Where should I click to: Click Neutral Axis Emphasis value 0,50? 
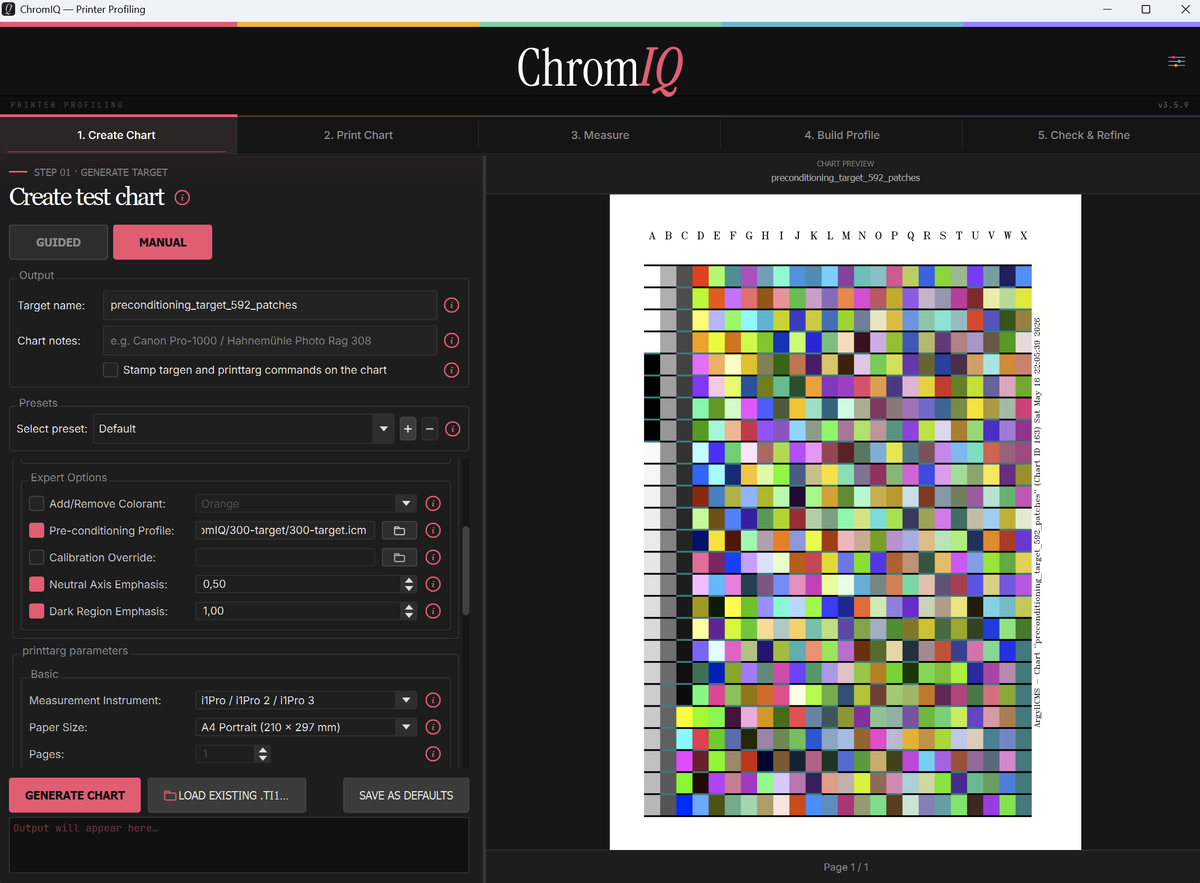tap(297, 584)
